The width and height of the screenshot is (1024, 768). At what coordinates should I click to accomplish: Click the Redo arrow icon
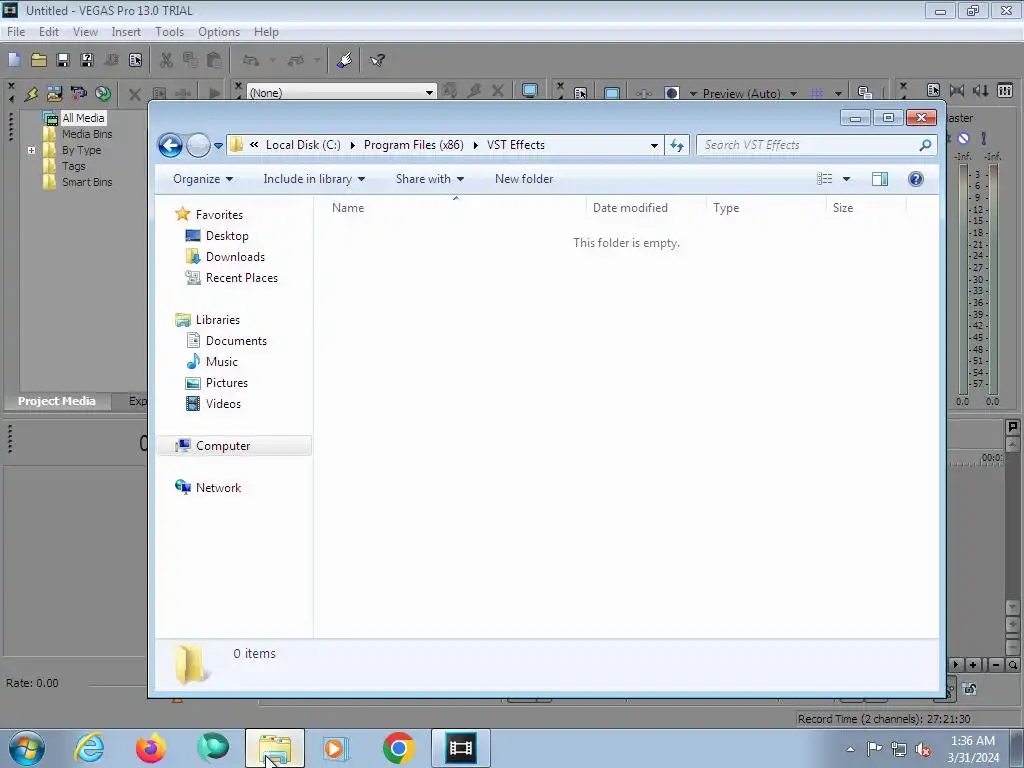coord(296,60)
